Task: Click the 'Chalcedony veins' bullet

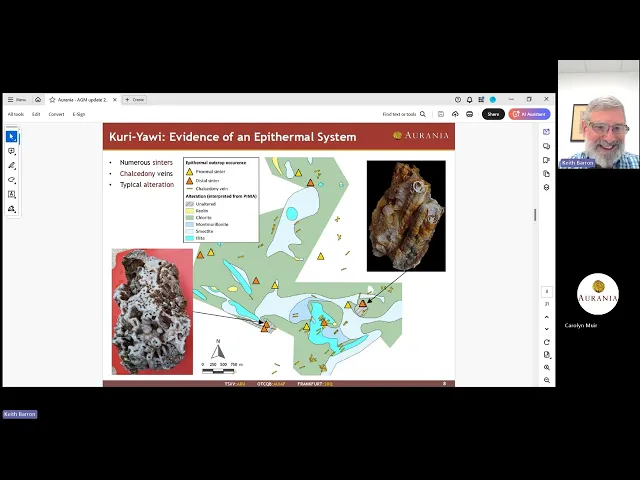Action: pos(146,173)
